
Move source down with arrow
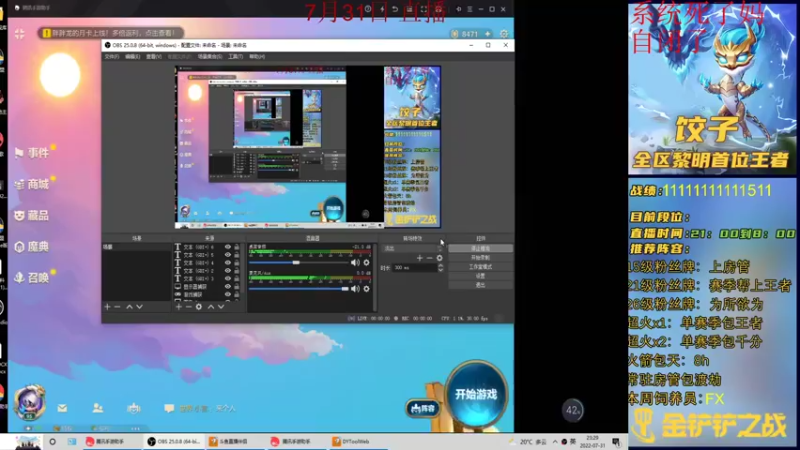coord(221,307)
